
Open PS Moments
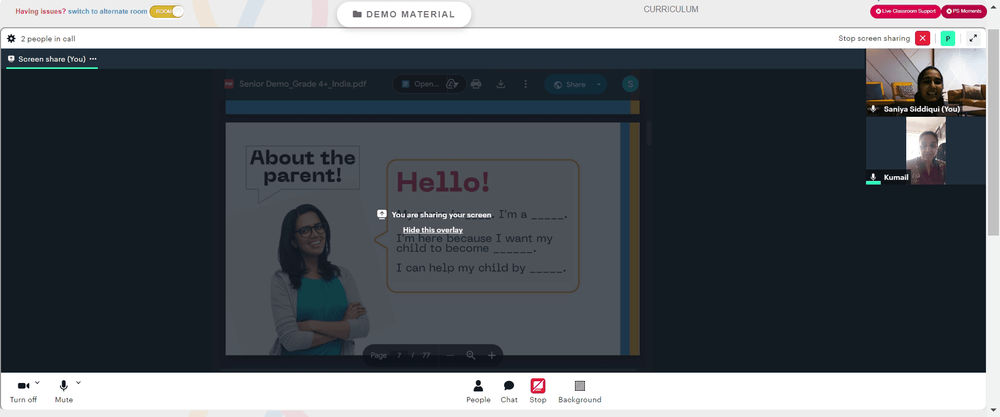964,11
